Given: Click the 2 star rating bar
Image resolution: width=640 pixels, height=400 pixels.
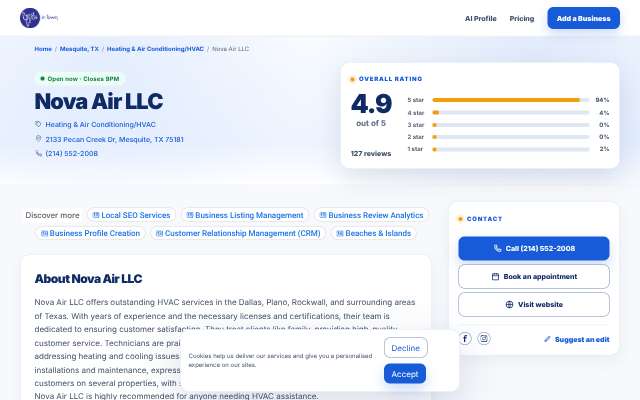Looking at the screenshot, I should coord(511,137).
